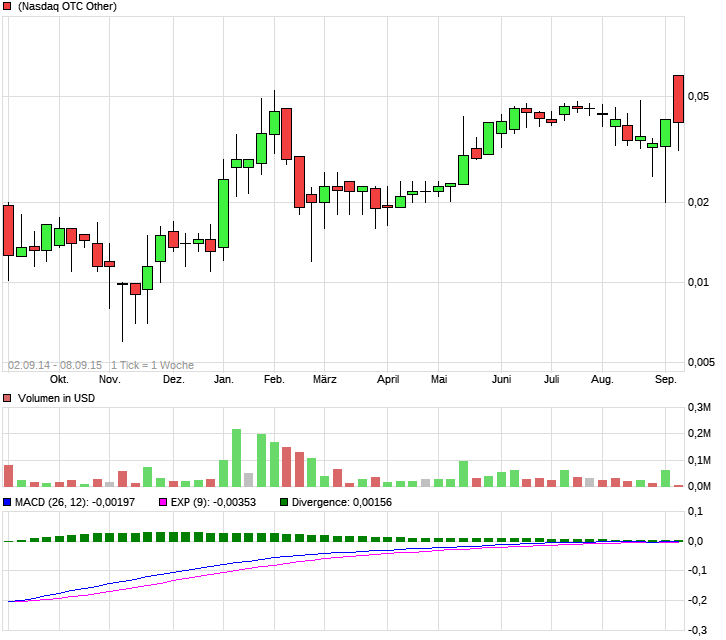Screen dimensions: 726x640
Task: Click the 'Okt.' month axis label
Action: [59, 380]
